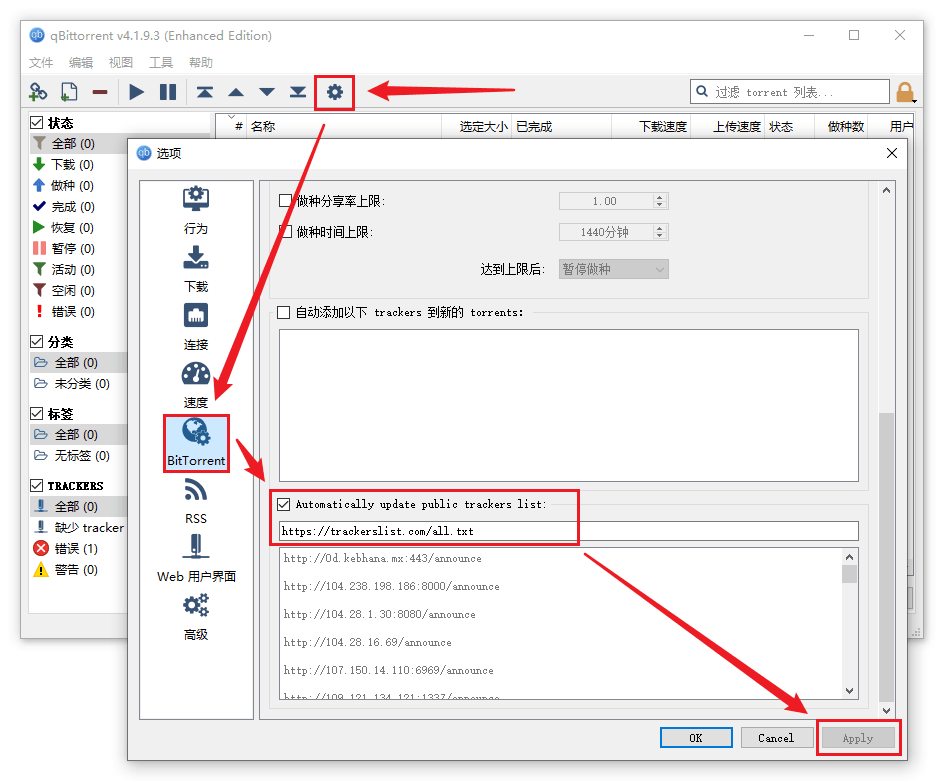This screenshot has width=944, height=781.
Task: Collapse the 状态 sidebar section
Action: [x=37, y=122]
